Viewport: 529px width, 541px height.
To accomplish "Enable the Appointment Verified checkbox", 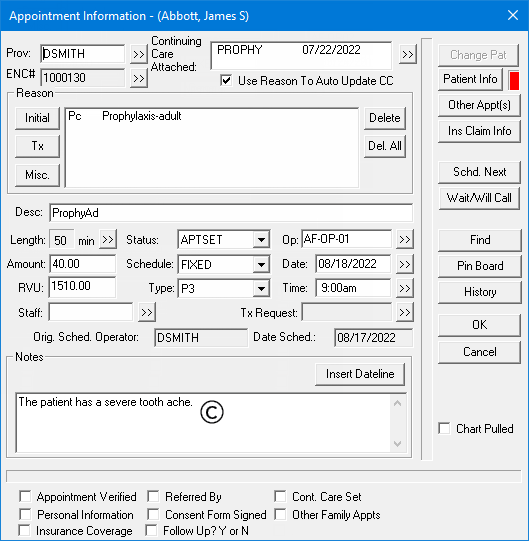I will pos(25,497).
